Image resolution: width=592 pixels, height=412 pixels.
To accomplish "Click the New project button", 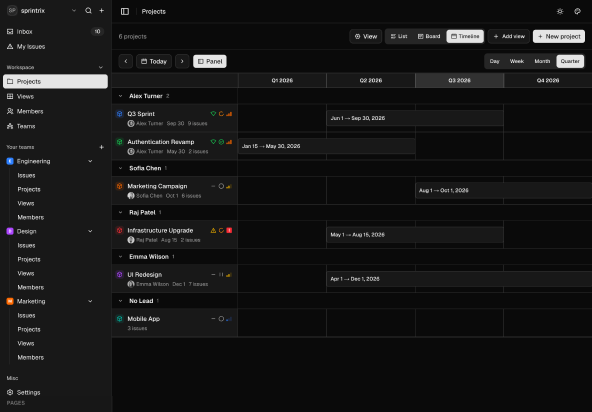I will tap(559, 36).
